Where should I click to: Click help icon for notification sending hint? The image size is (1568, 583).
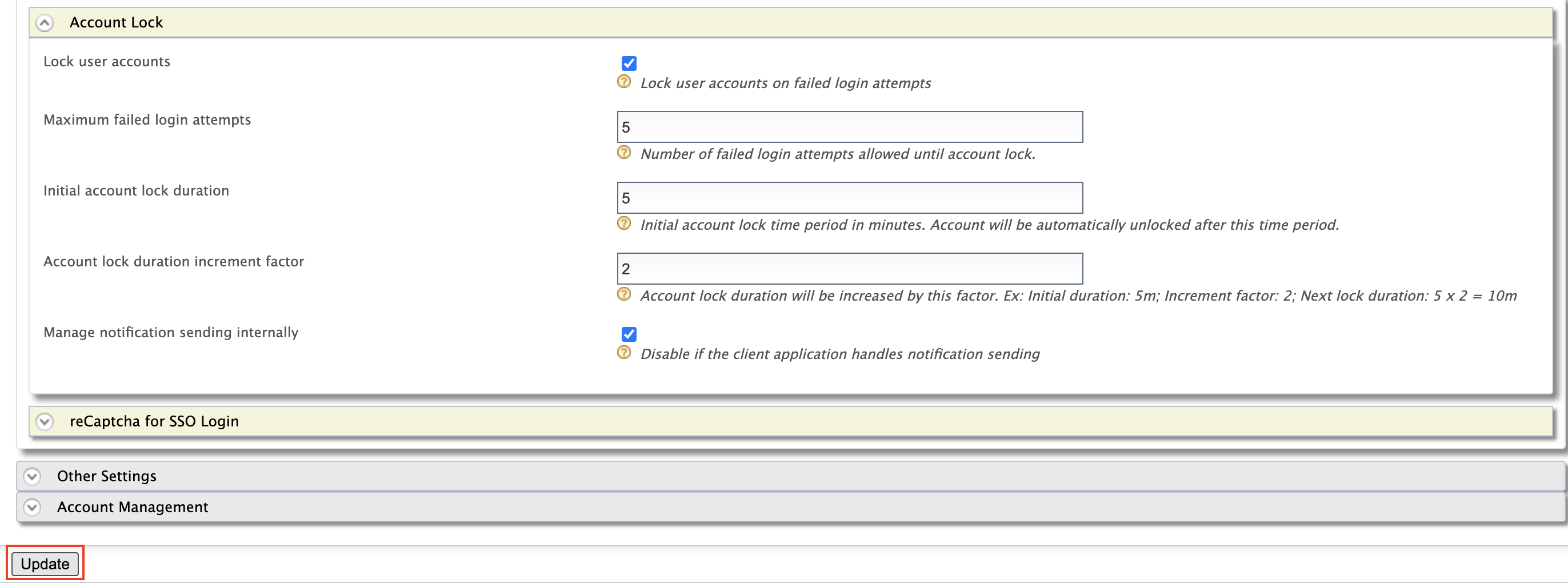click(x=624, y=352)
